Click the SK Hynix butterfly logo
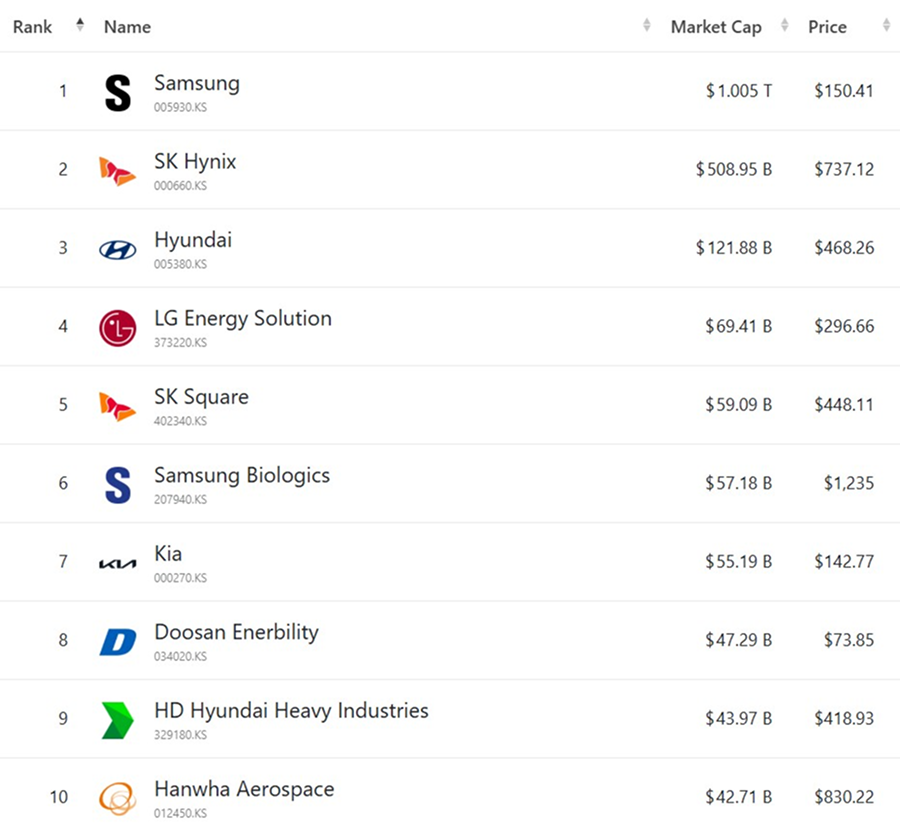The image size is (900, 832). click(117, 171)
